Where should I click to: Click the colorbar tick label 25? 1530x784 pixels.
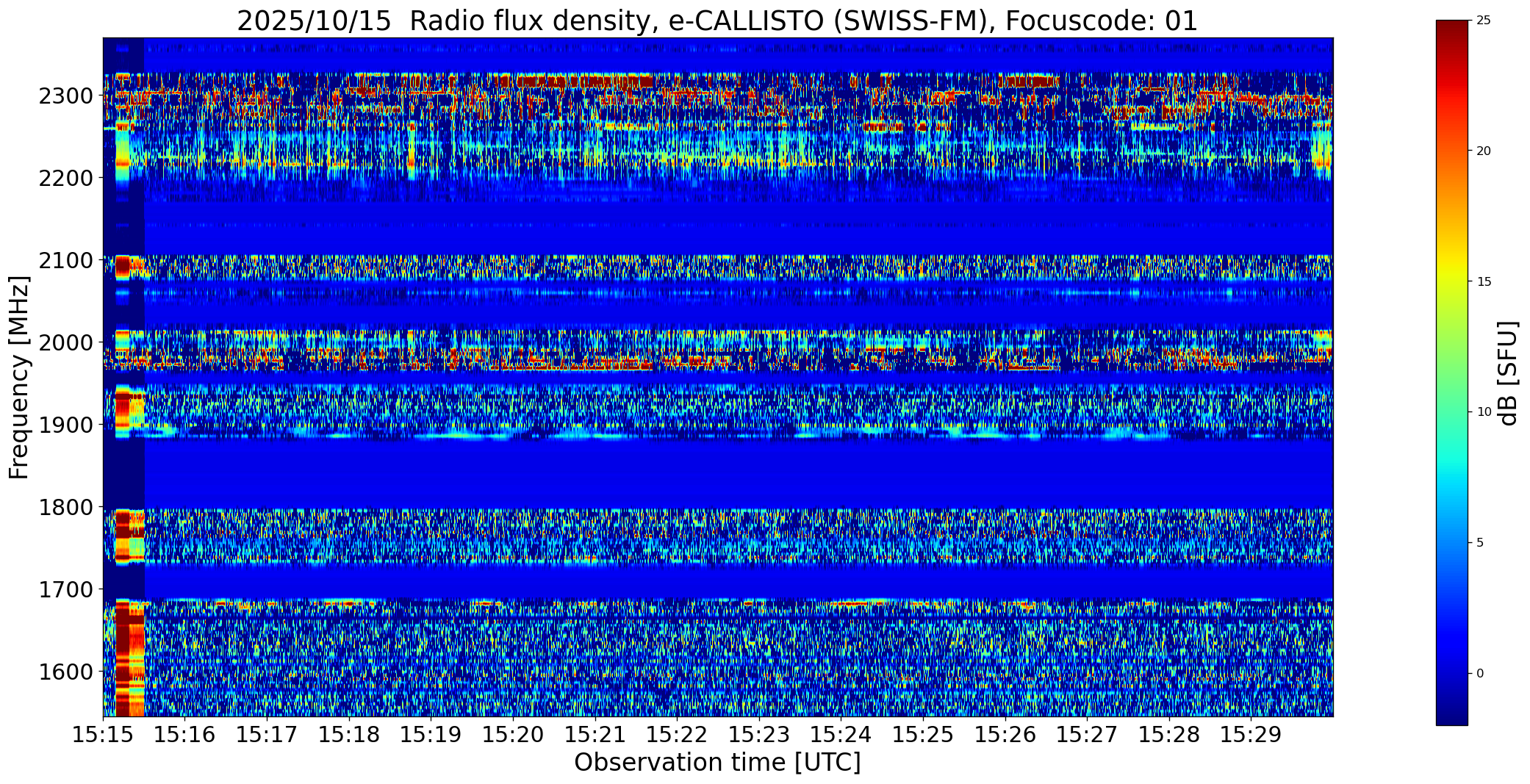pos(1484,21)
